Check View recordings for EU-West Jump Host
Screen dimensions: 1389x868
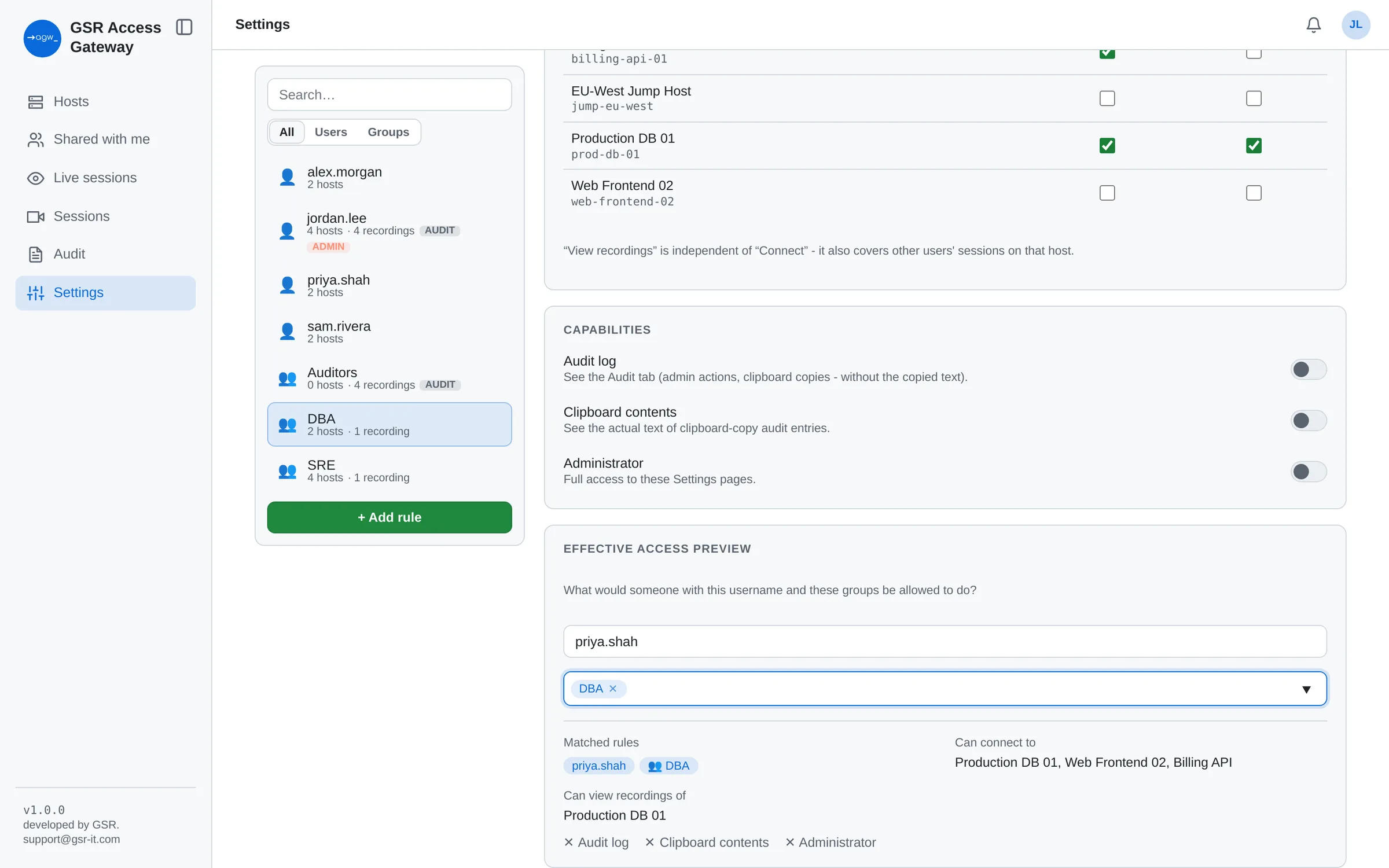(x=1254, y=98)
